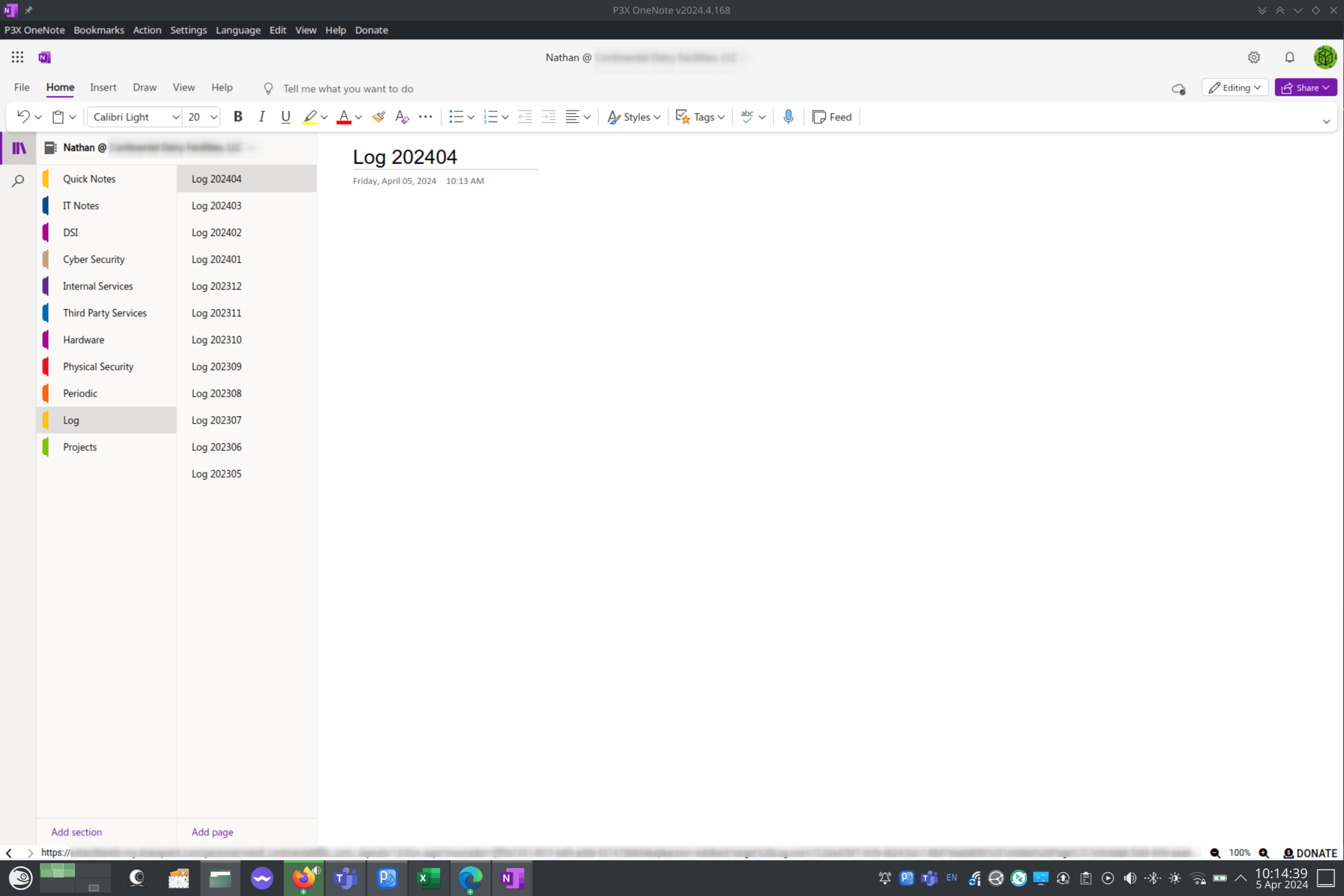Select the Log 202312 page
This screenshot has height=896, width=1344.
pyautogui.click(x=216, y=286)
